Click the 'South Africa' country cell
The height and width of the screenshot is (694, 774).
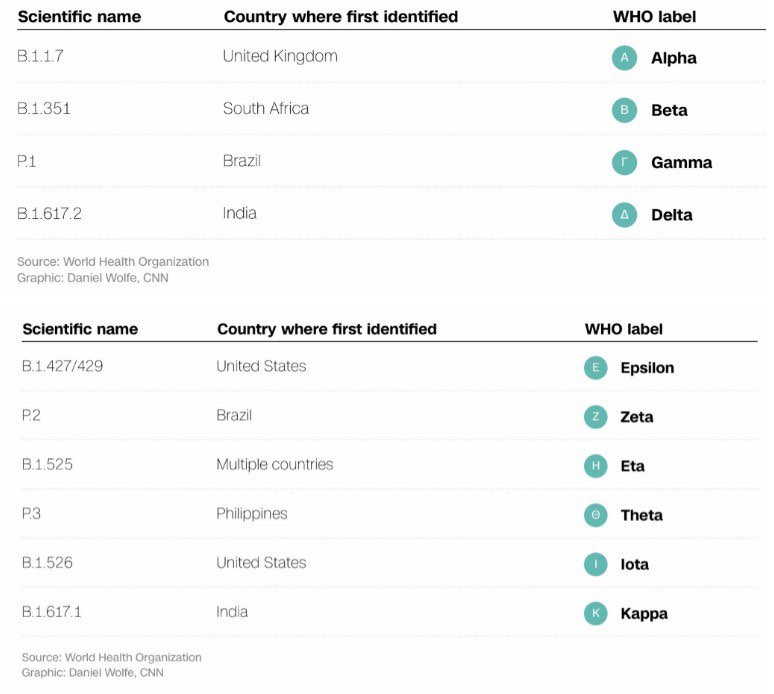[266, 109]
